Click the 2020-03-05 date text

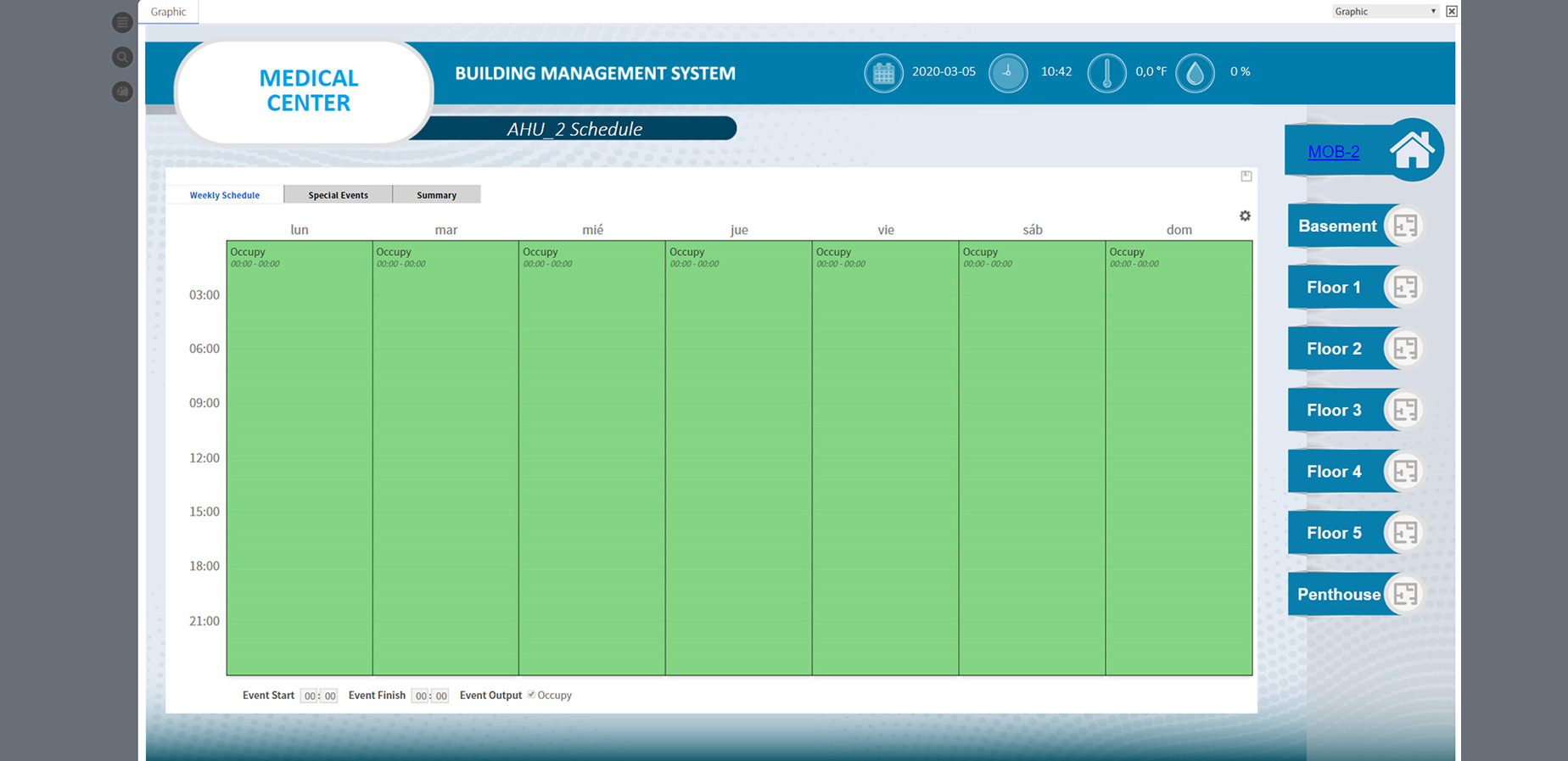944,71
